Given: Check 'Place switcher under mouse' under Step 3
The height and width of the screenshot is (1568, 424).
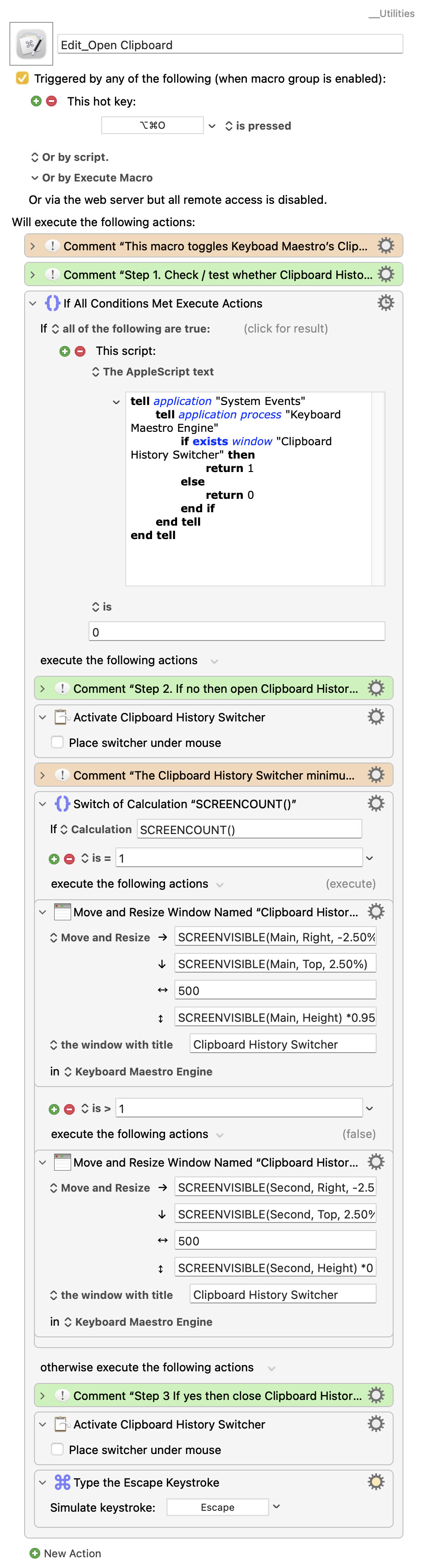Looking at the screenshot, I should pyautogui.click(x=57, y=1449).
